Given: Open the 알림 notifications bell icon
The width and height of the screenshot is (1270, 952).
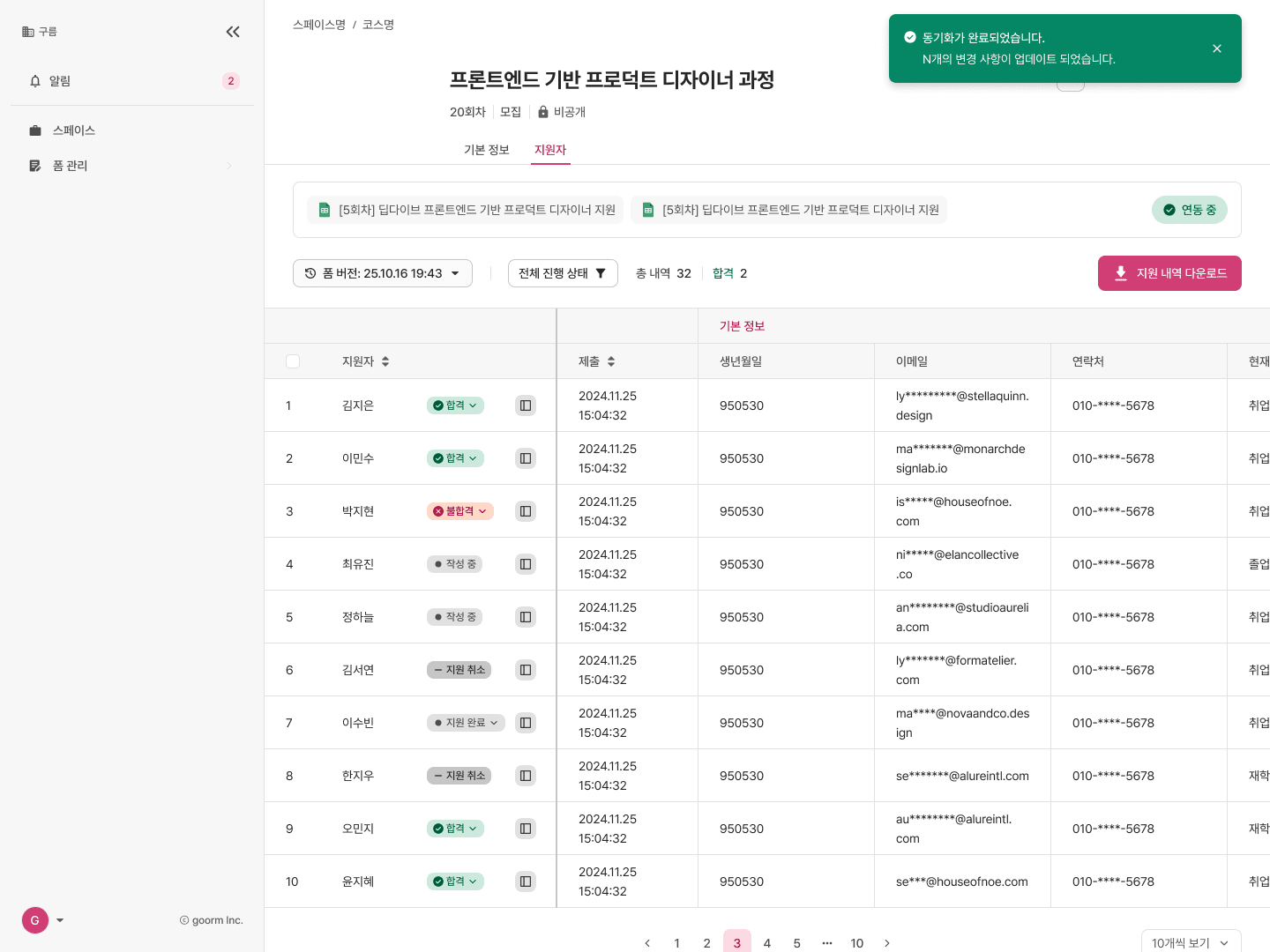Looking at the screenshot, I should point(35,81).
